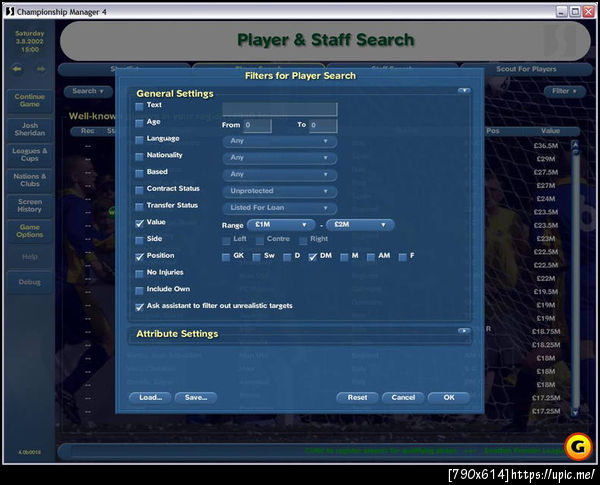Viewport: 600px width, 485px height.
Task: Open Game Options menu
Action: coord(29,231)
